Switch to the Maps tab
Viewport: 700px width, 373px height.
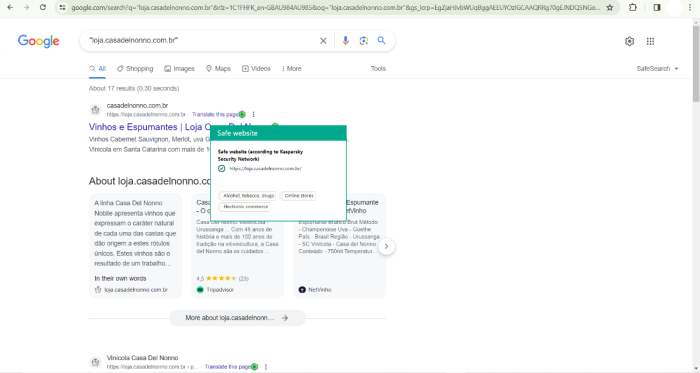218,69
